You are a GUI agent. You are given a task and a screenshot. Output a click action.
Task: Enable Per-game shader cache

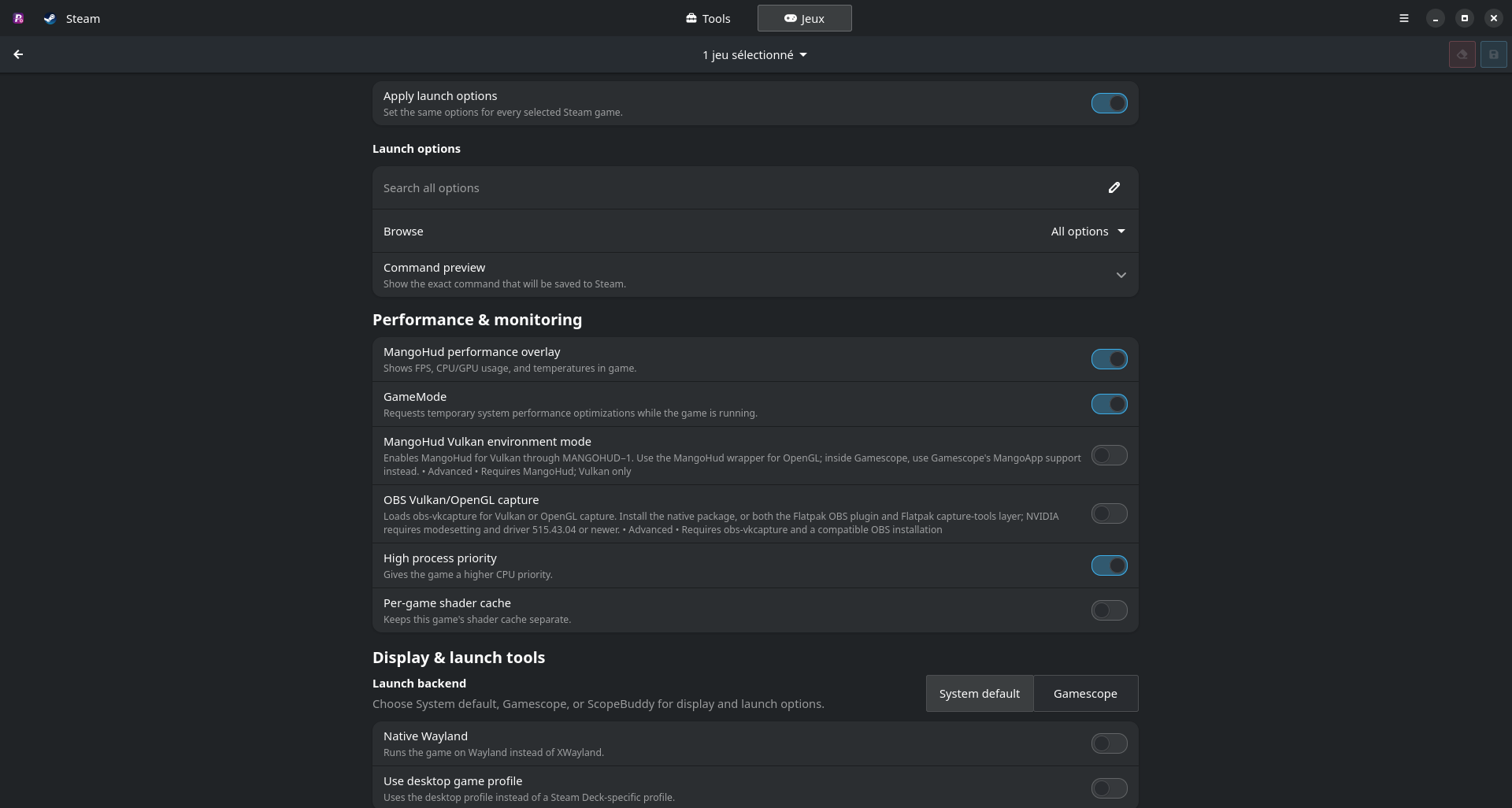(x=1109, y=610)
